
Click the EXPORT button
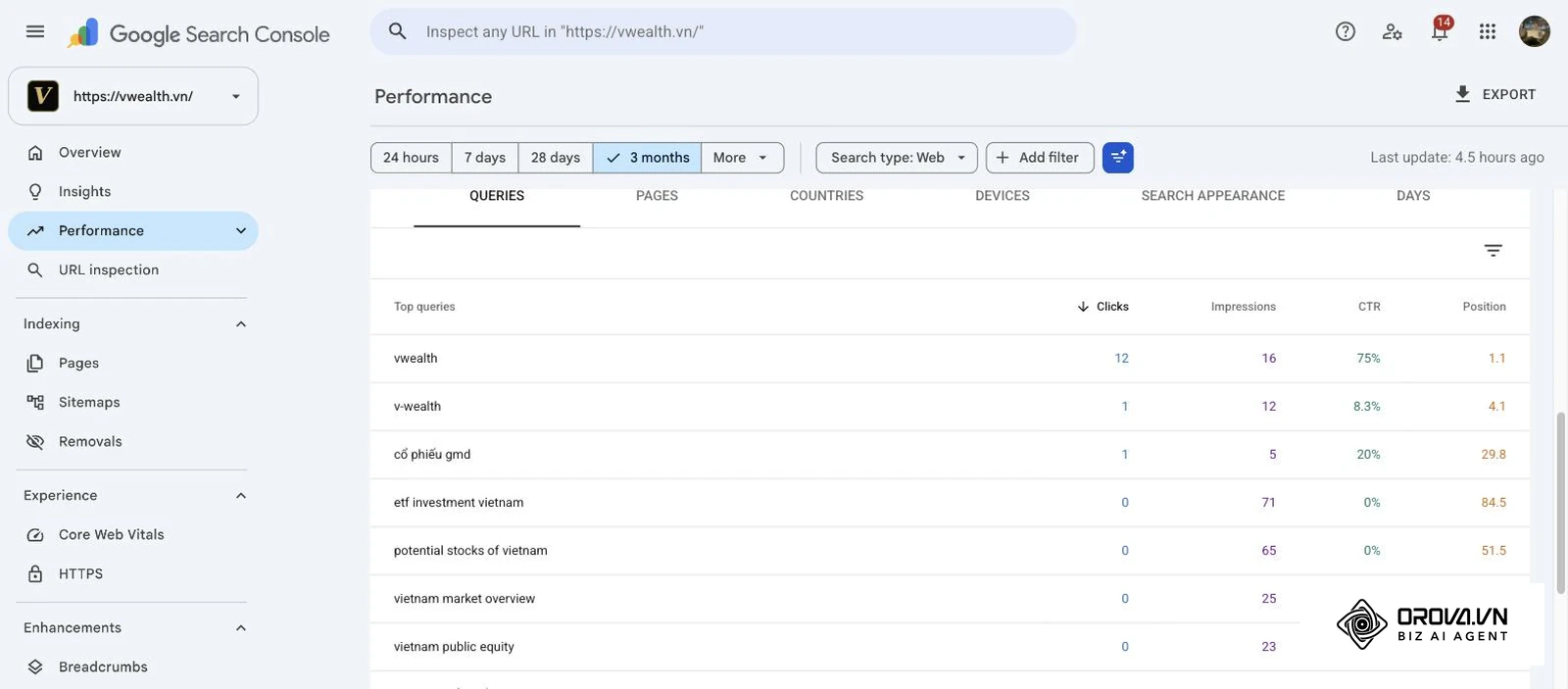[1494, 94]
